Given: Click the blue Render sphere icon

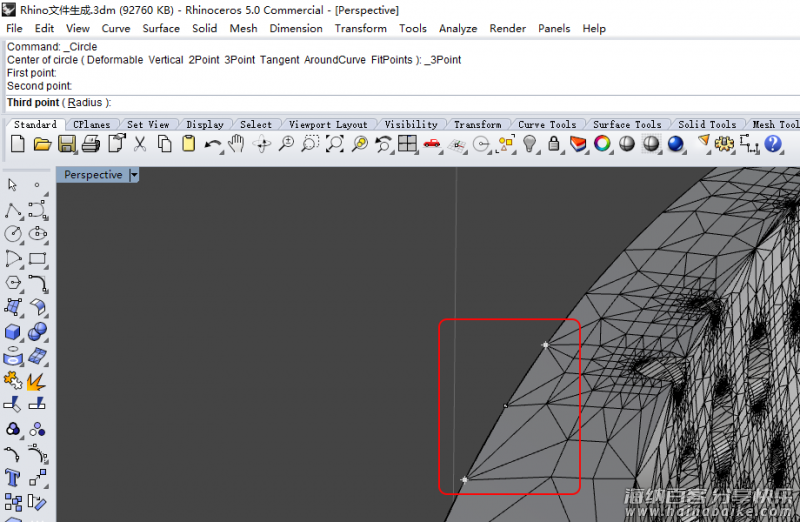Looking at the screenshot, I should pyautogui.click(x=676, y=144).
